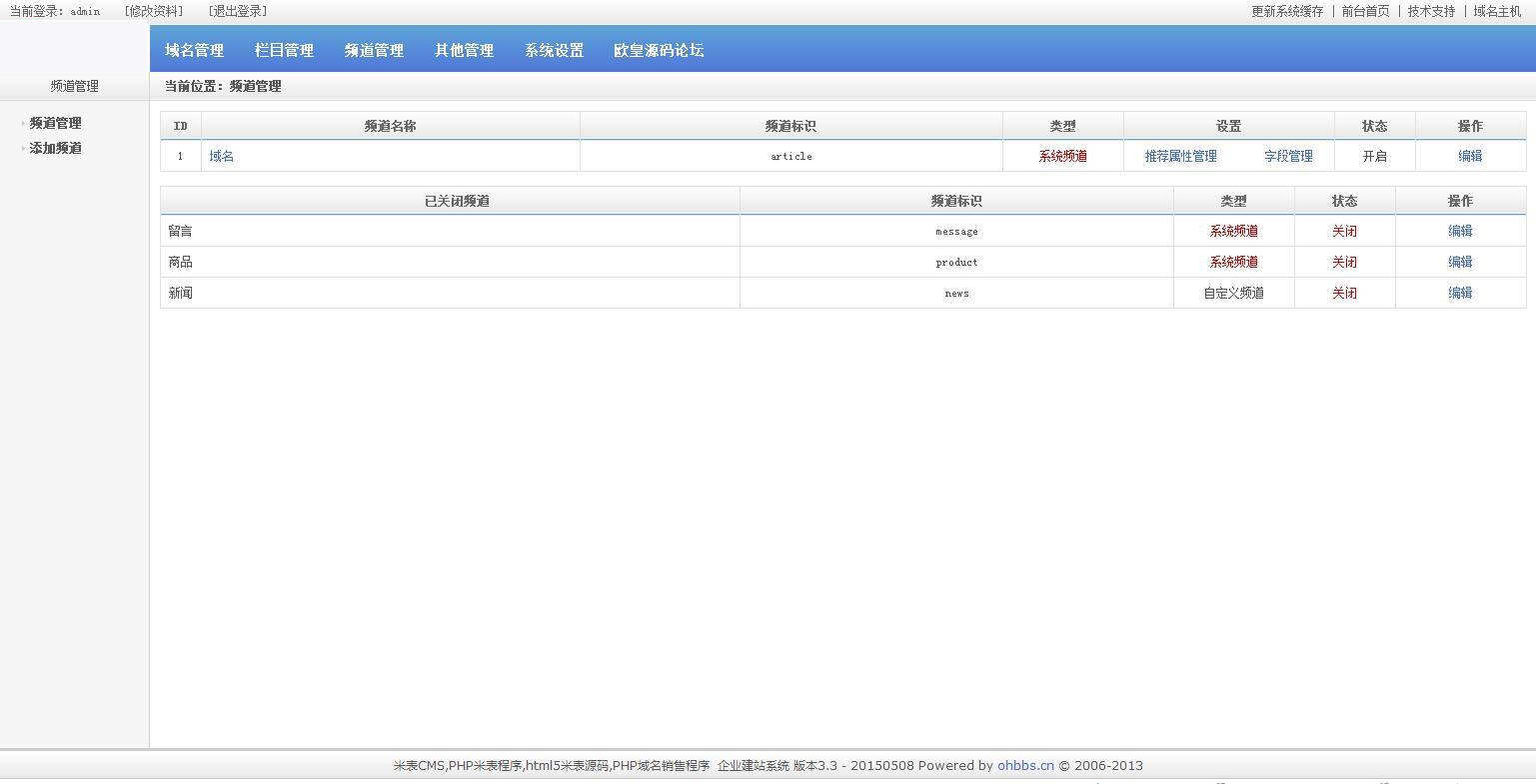Open the 域名 channel link
Screen dimensions: 1536x784
[x=221, y=156]
